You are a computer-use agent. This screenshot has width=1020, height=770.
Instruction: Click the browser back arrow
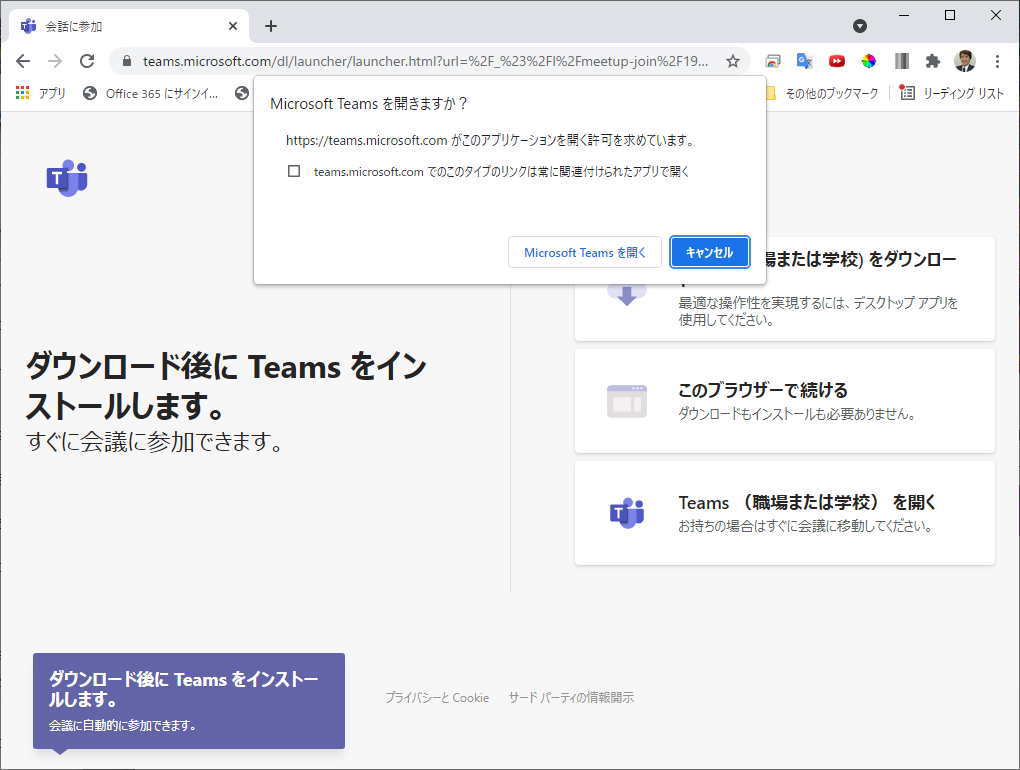23,61
